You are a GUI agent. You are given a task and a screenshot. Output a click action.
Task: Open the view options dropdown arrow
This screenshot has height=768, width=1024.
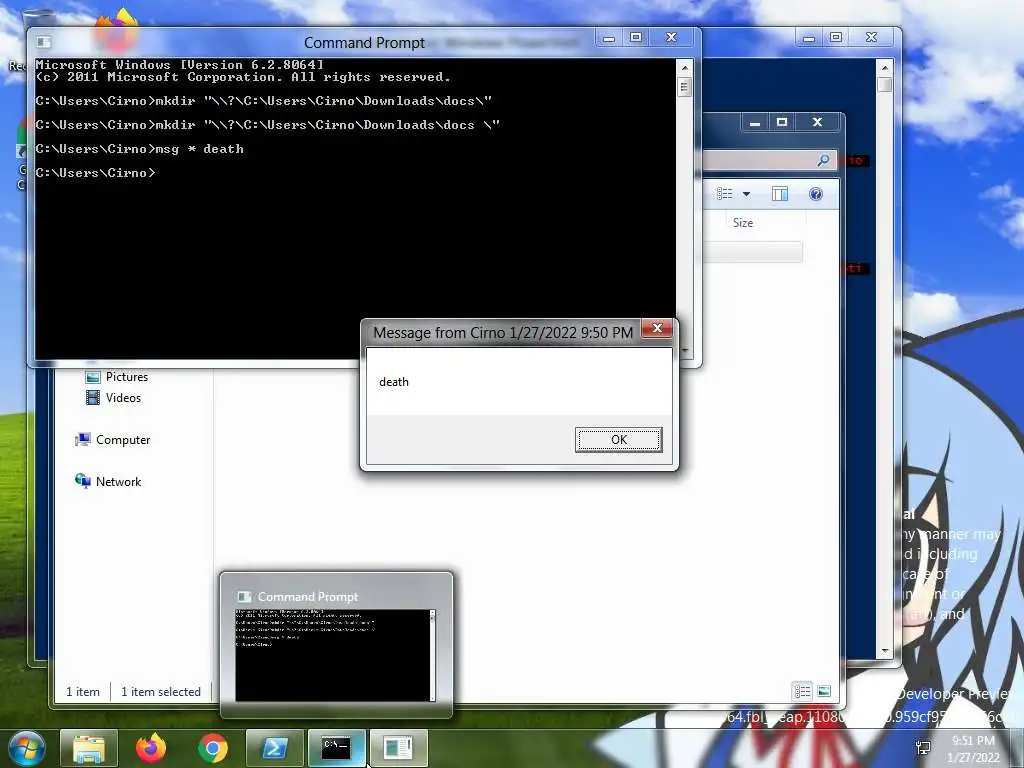click(x=746, y=194)
